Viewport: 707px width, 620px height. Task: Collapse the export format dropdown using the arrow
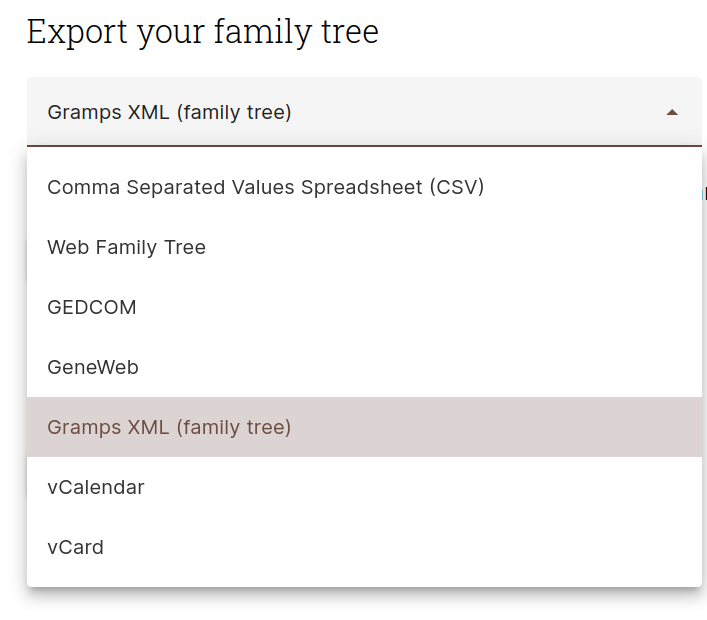672,112
